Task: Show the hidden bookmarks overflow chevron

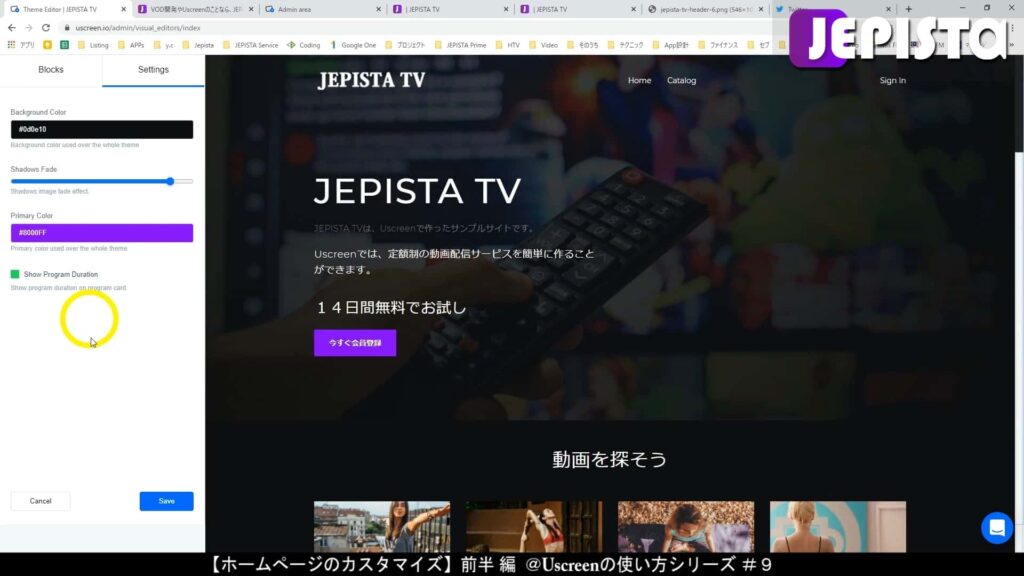Action: 1012,45
